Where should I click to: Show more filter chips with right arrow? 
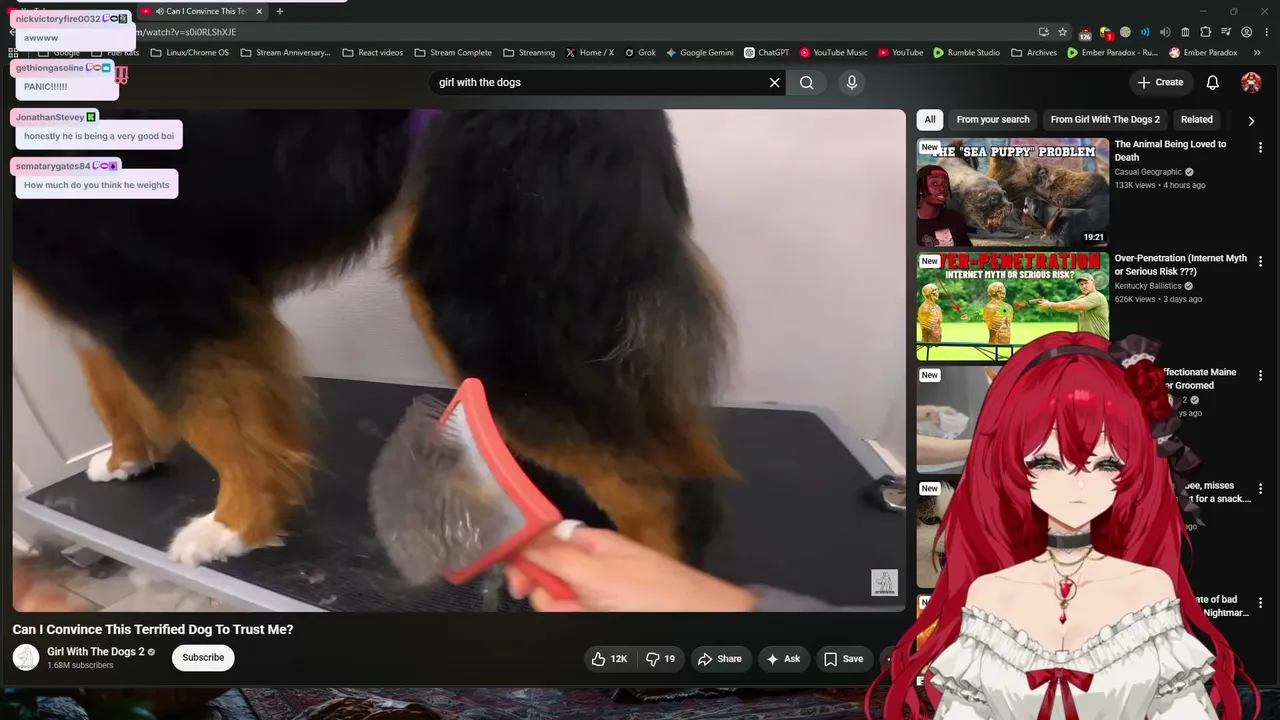pos(1251,121)
